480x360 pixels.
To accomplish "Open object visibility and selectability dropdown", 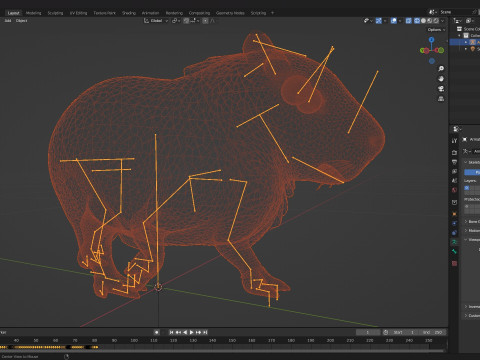I will coord(368,21).
